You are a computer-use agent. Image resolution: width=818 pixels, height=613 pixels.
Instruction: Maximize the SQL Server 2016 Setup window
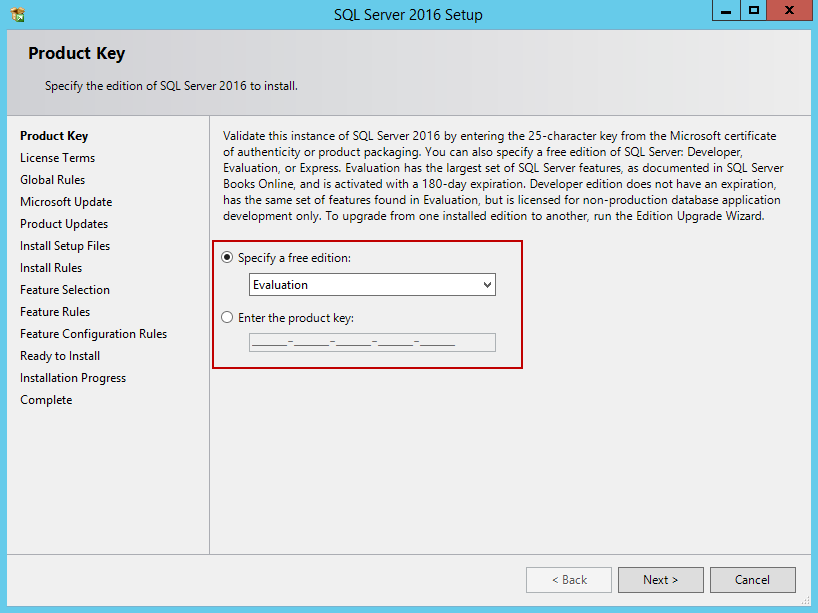[754, 10]
